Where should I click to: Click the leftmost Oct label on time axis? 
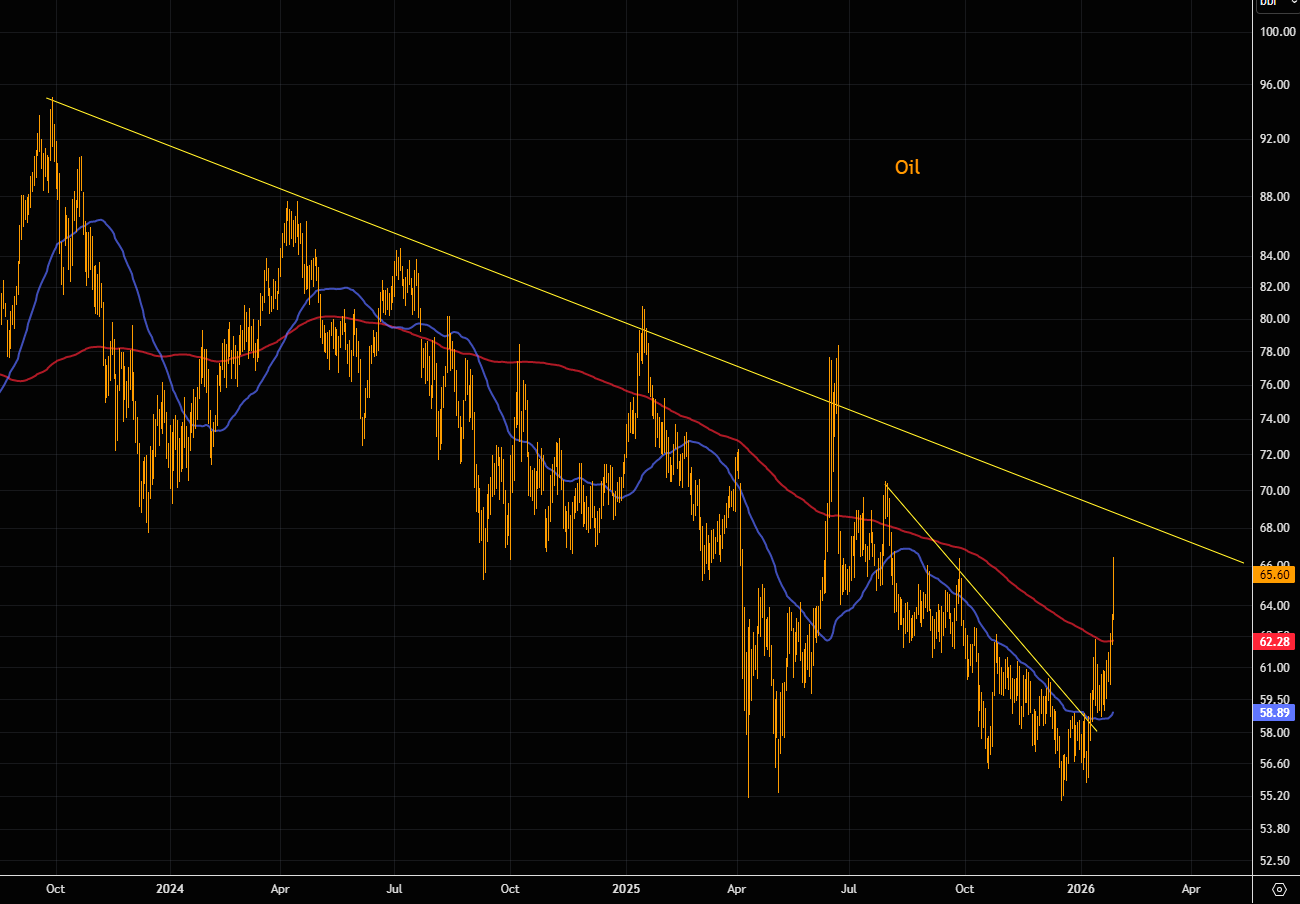tap(56, 888)
